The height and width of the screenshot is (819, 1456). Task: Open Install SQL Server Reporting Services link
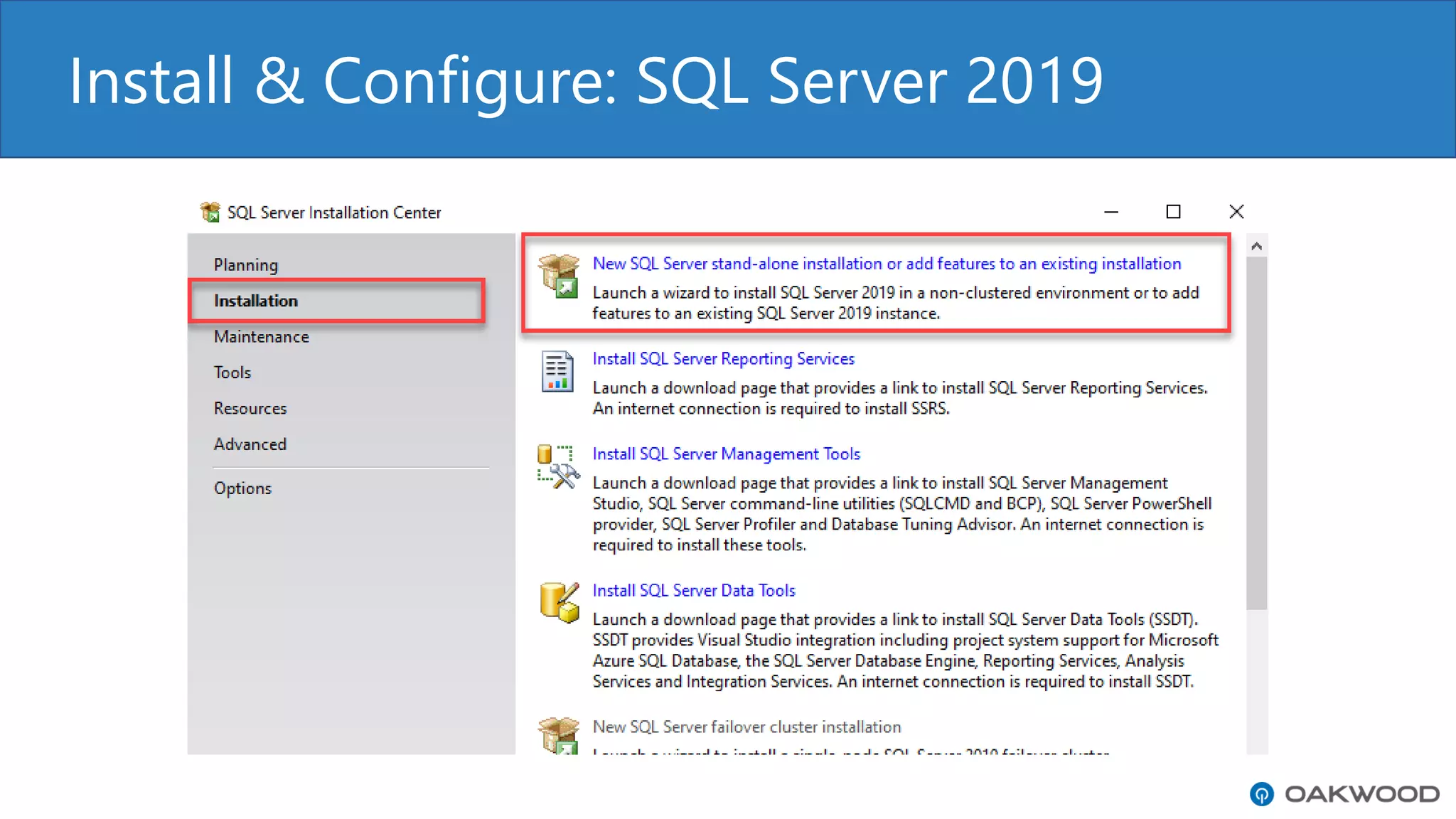coord(723,359)
